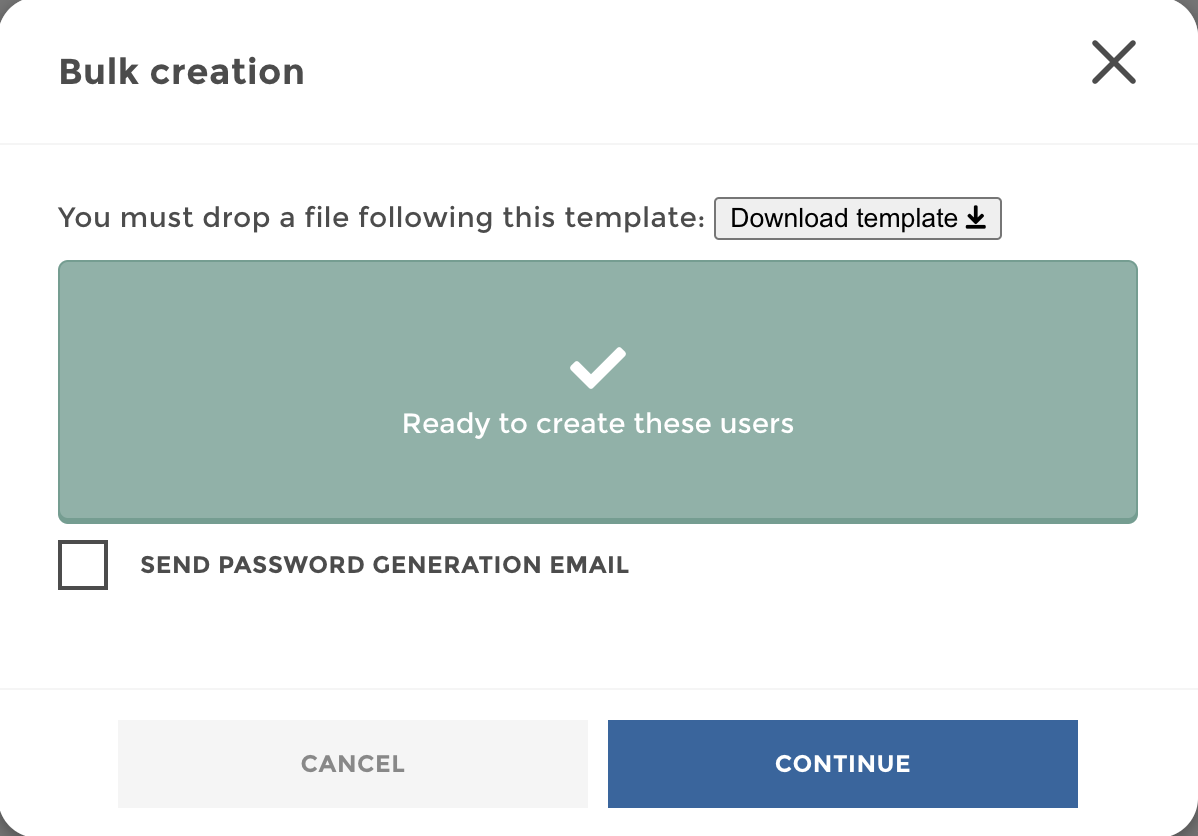Viewport: 1198px width, 836px height.
Task: Click the download arrow icon on Download template
Action: pyautogui.click(x=975, y=218)
